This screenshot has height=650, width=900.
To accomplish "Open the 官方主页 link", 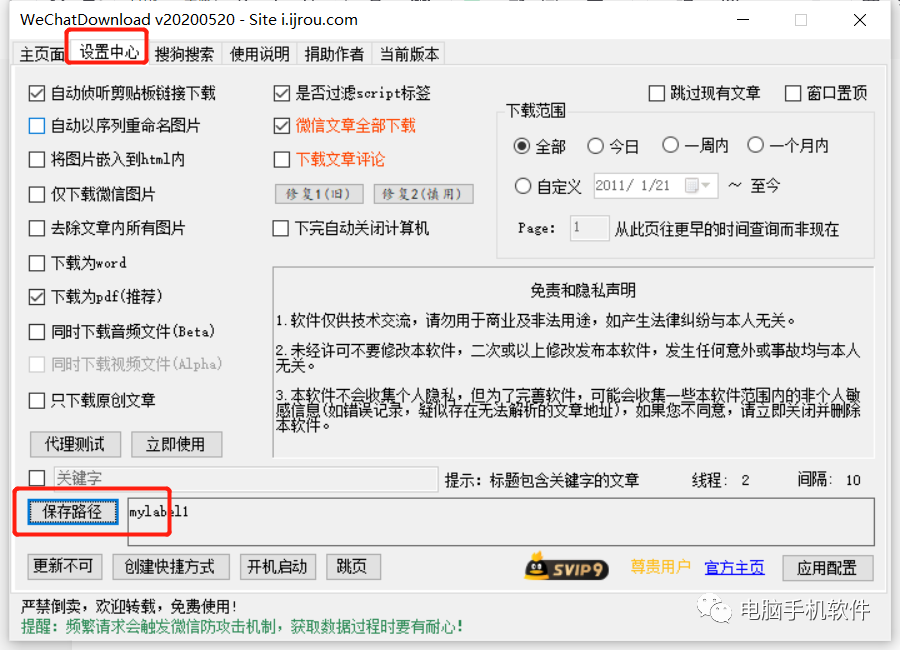I will [734, 567].
